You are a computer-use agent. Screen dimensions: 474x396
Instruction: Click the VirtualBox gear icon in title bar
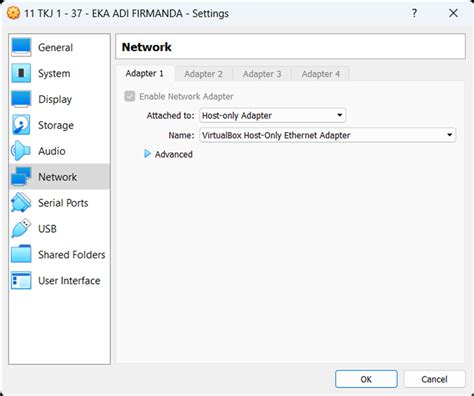click(13, 13)
